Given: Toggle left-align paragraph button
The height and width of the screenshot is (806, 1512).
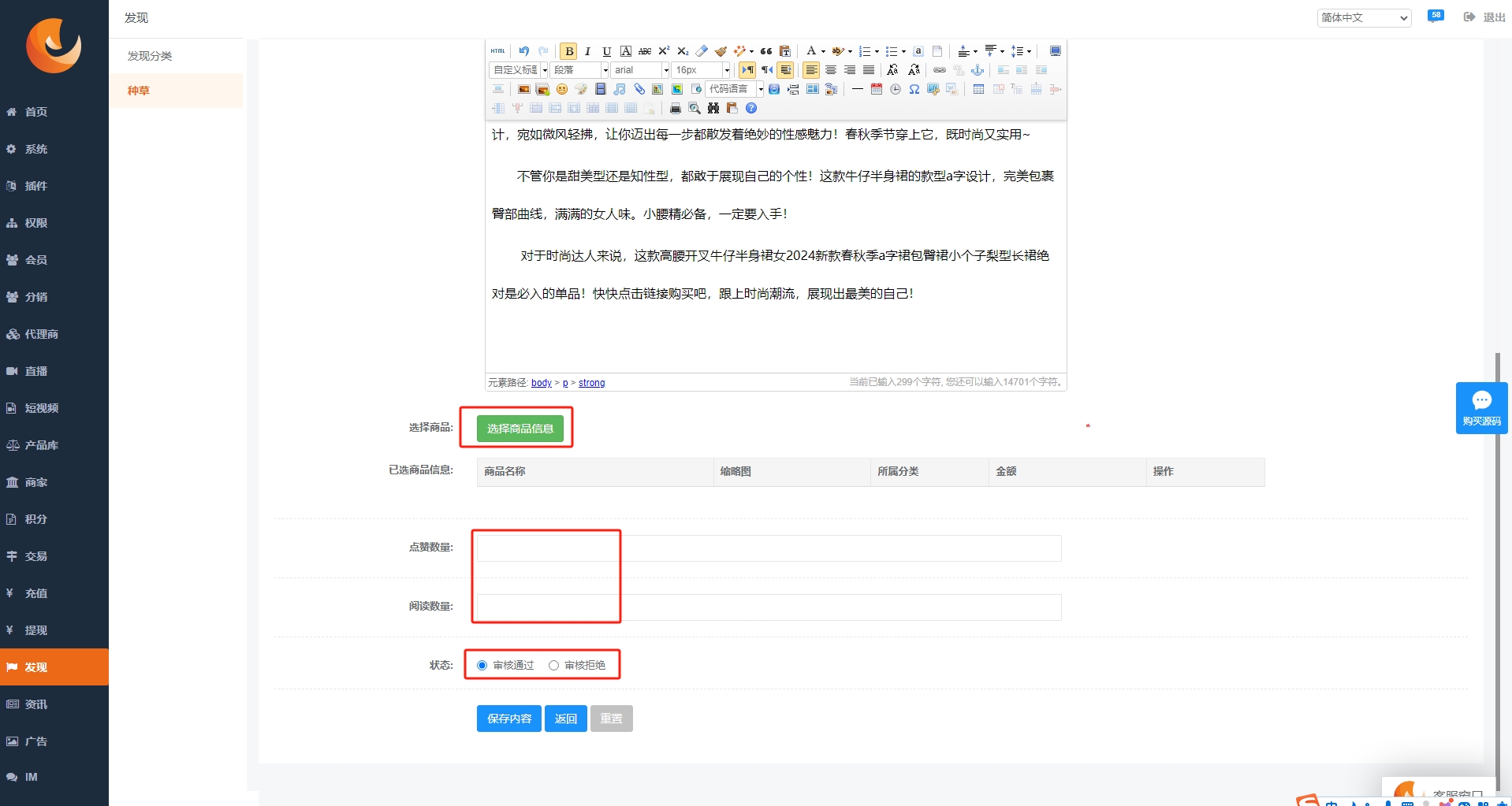Looking at the screenshot, I should pyautogui.click(x=811, y=70).
